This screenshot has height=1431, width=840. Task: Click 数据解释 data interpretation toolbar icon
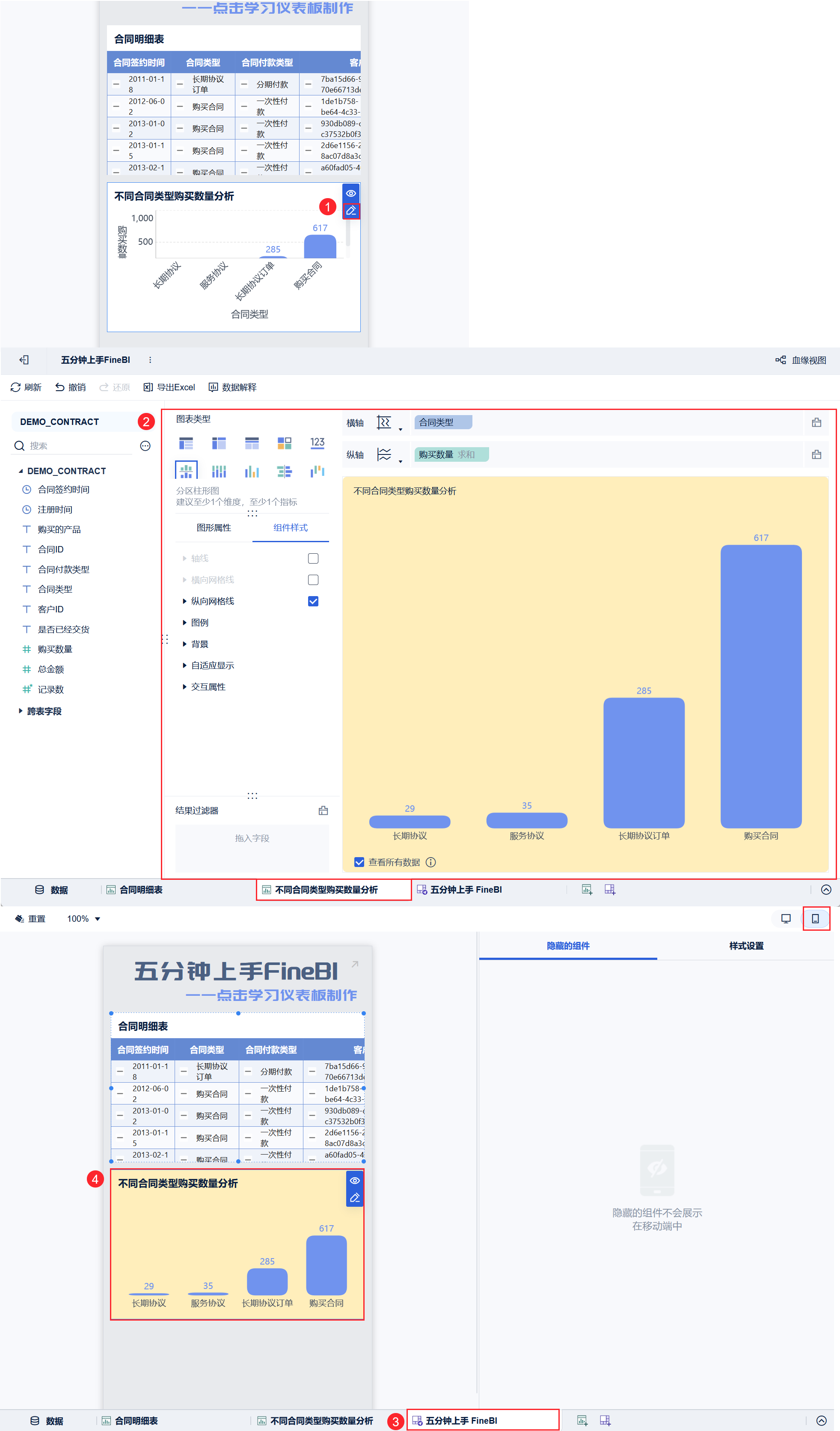tap(232, 387)
